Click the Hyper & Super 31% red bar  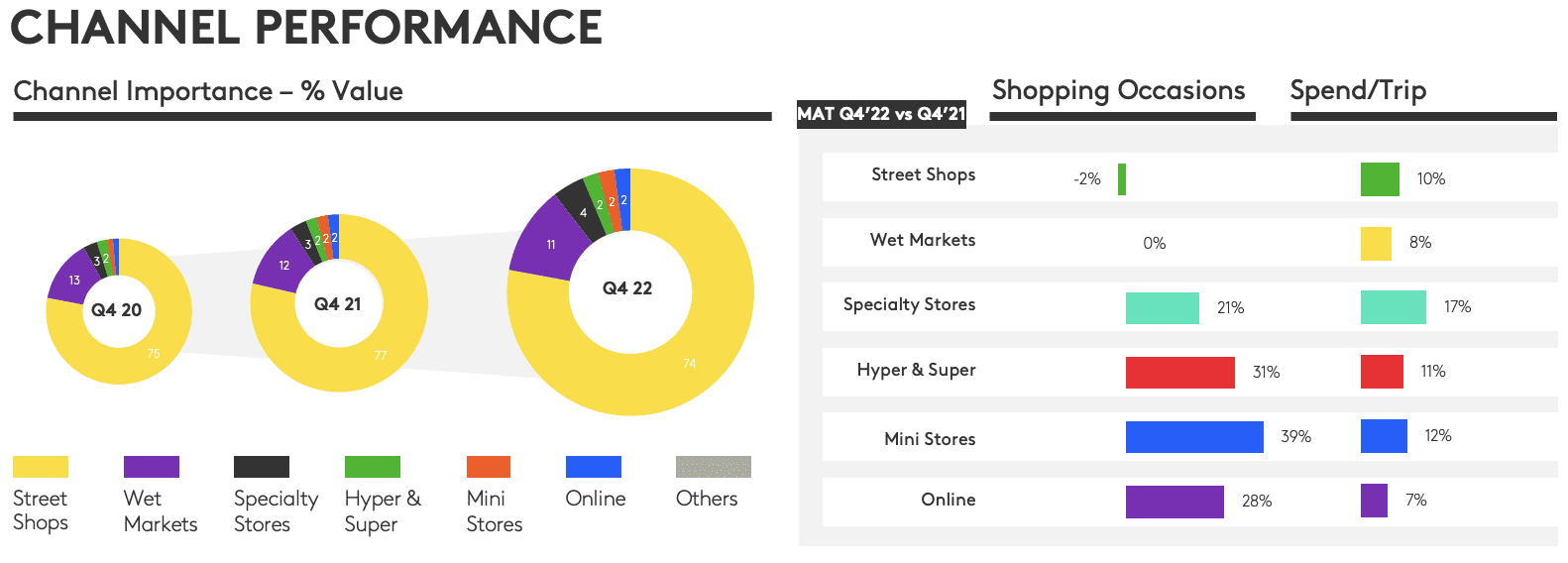click(x=1179, y=373)
